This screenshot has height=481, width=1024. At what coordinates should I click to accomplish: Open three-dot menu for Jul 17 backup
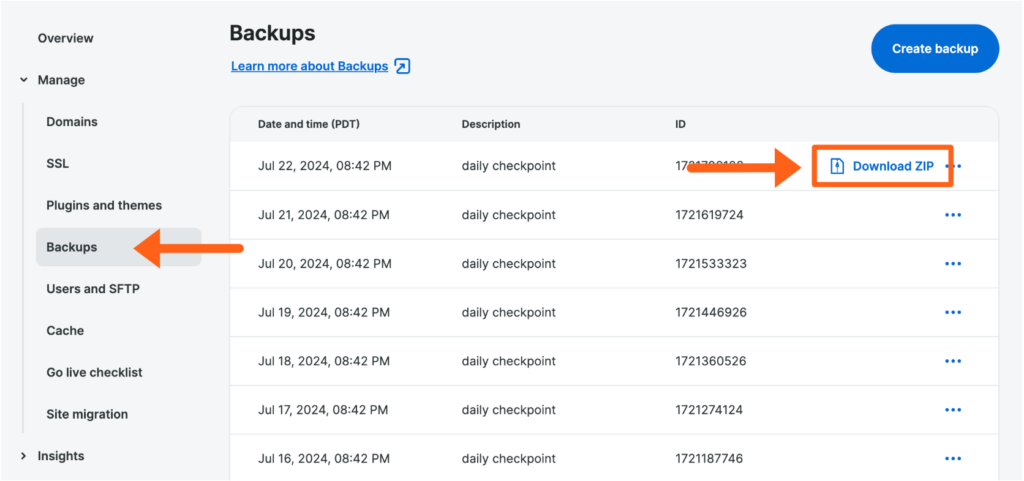[x=952, y=410]
